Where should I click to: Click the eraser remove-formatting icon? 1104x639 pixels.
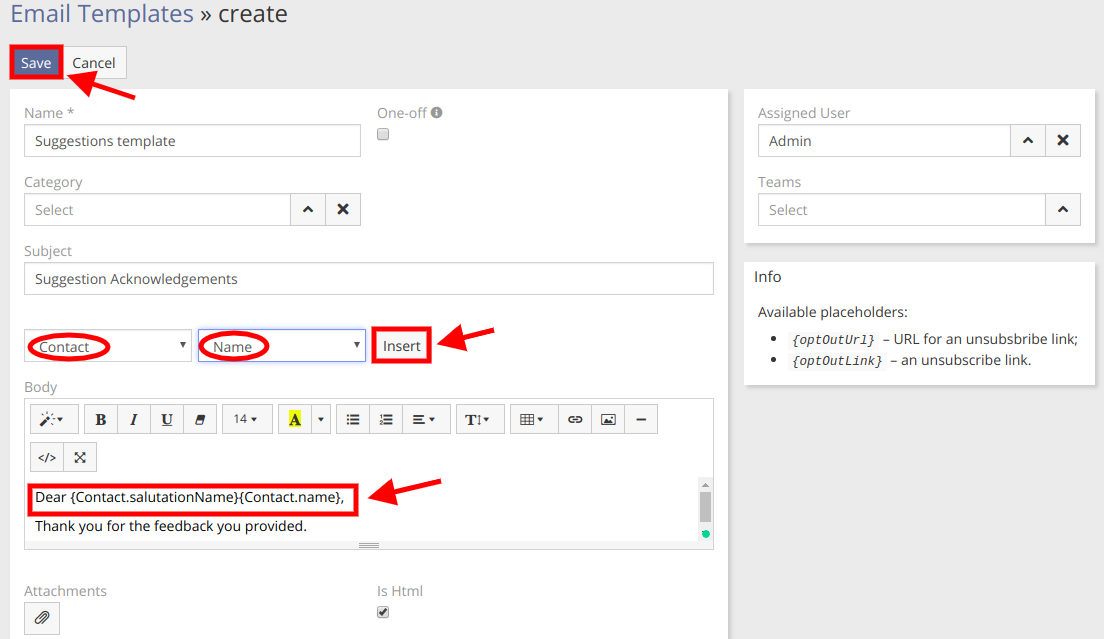click(200, 419)
